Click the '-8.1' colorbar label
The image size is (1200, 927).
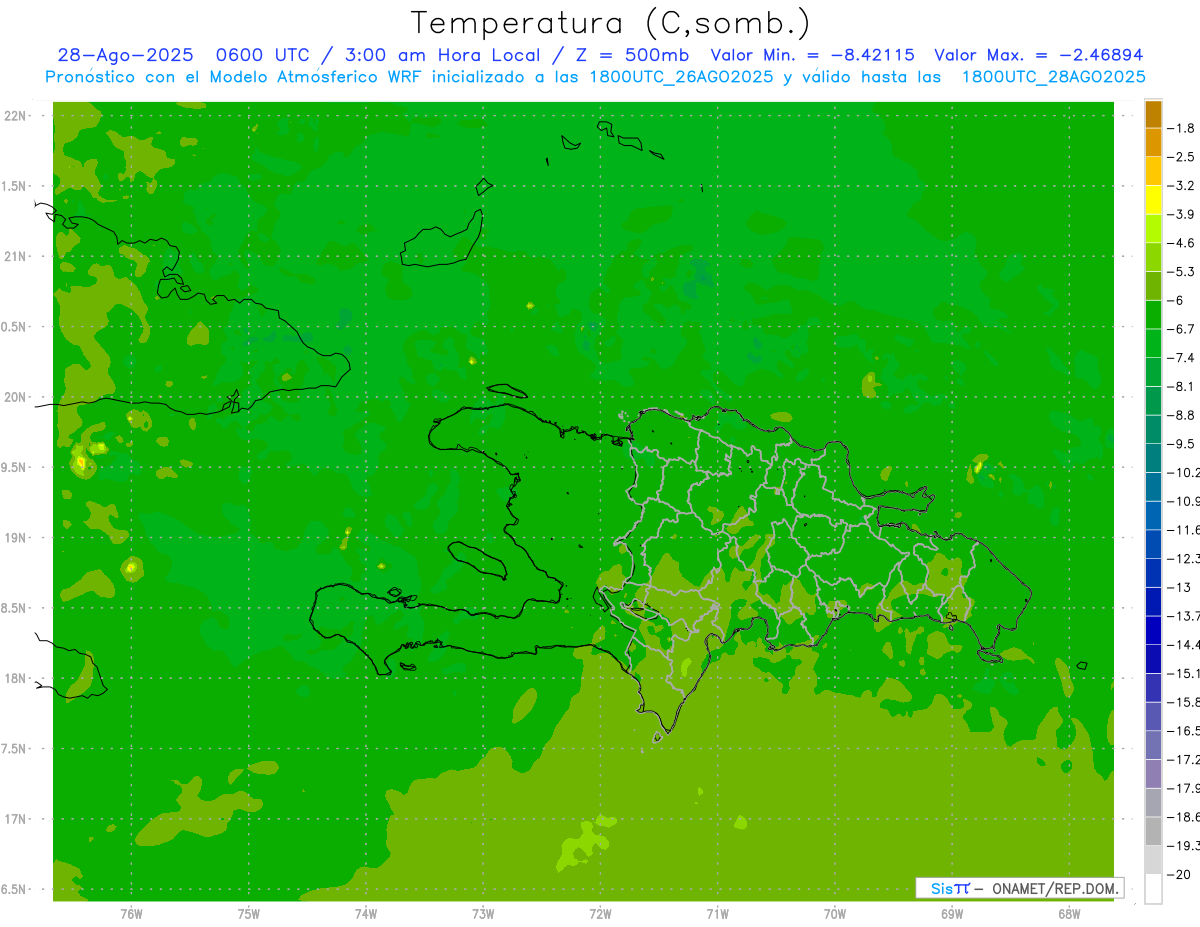point(1181,386)
